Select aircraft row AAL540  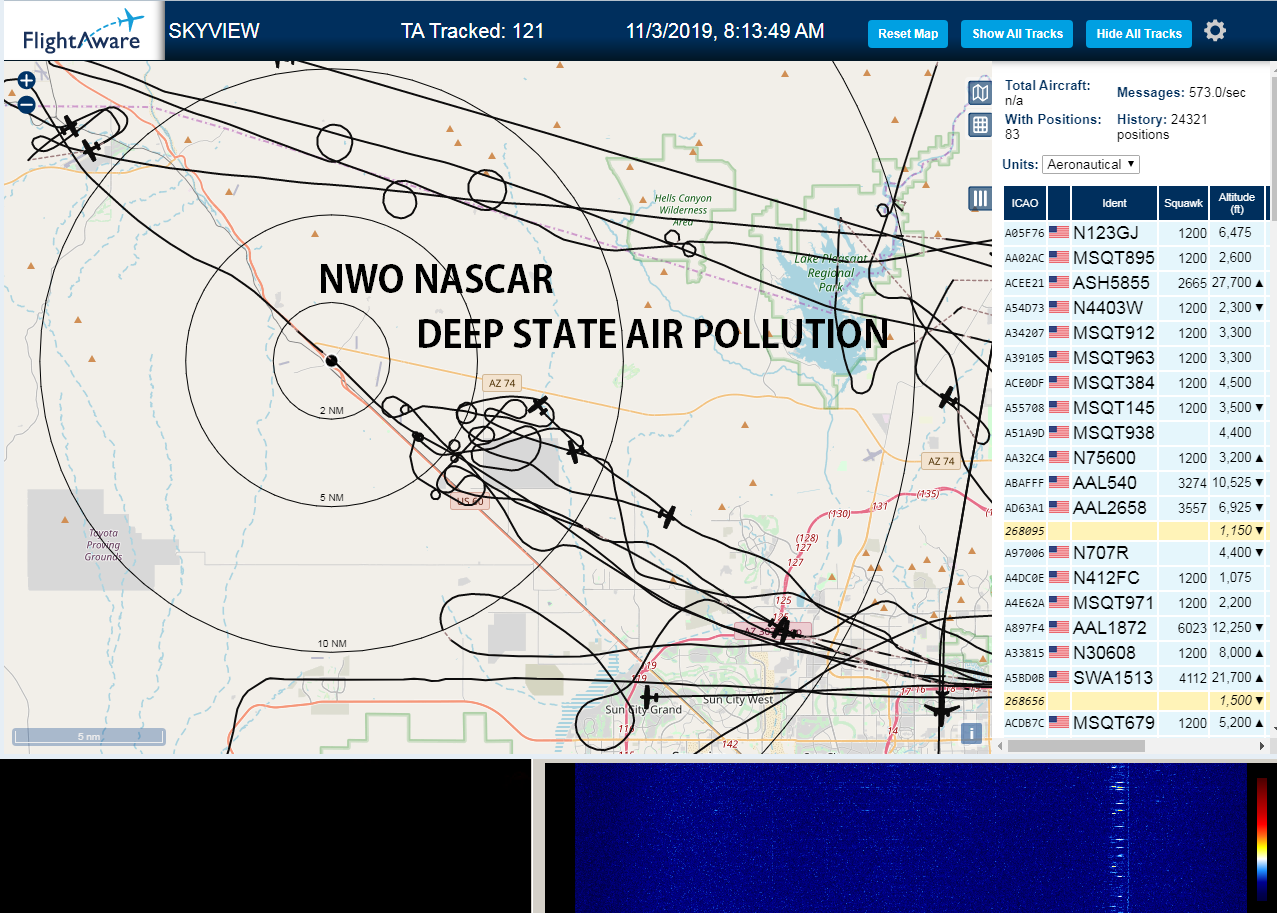point(1136,482)
